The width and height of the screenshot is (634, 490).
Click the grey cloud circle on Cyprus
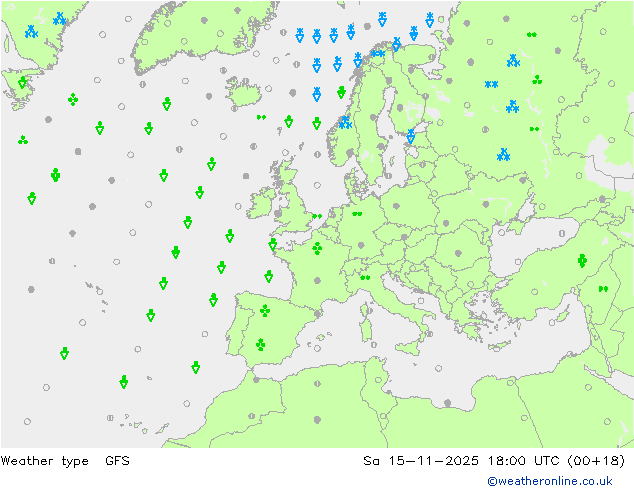click(x=552, y=322)
